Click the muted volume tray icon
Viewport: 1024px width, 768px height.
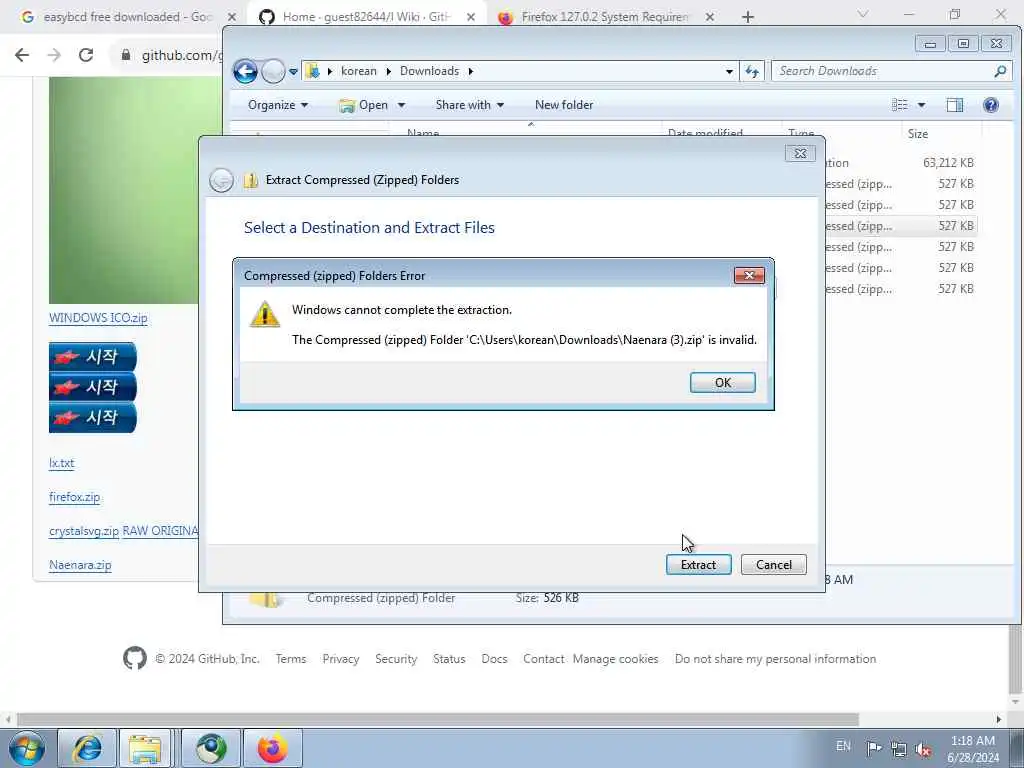(x=923, y=749)
